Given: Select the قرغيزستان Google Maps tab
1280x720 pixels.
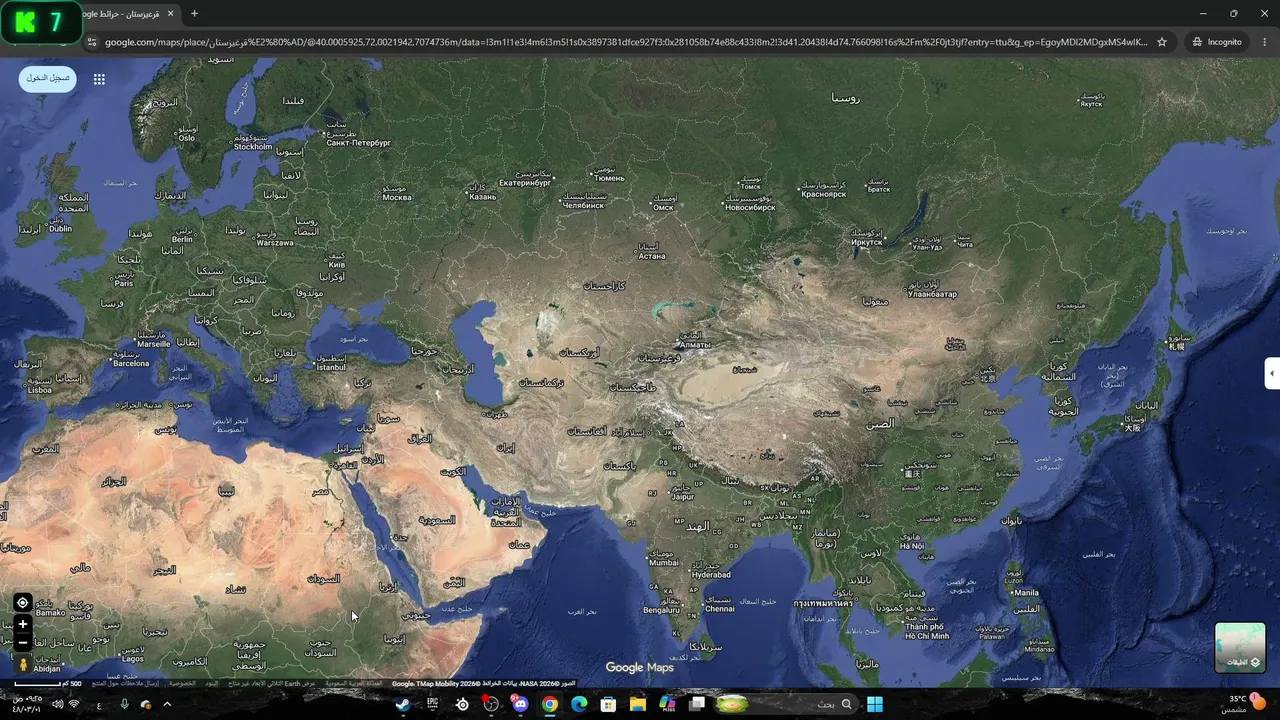Looking at the screenshot, I should click(128, 14).
